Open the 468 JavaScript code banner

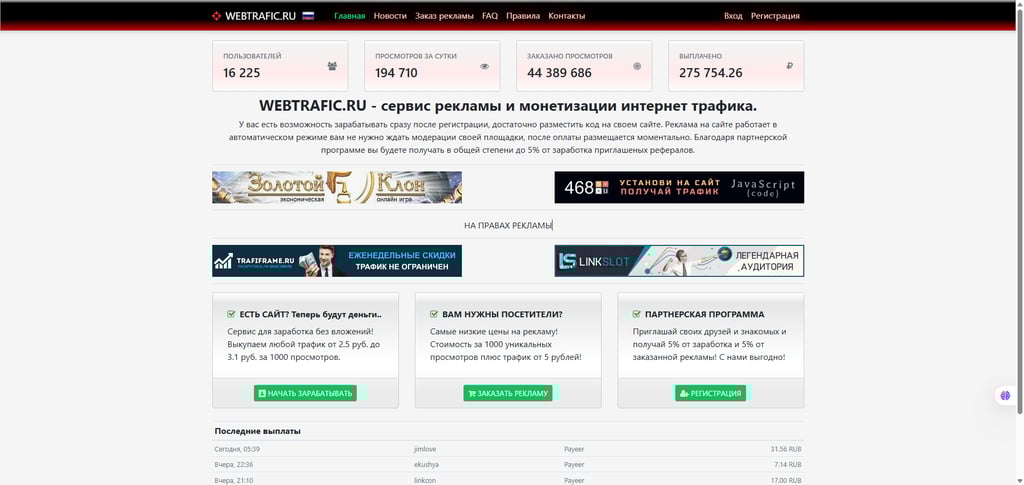pos(679,187)
